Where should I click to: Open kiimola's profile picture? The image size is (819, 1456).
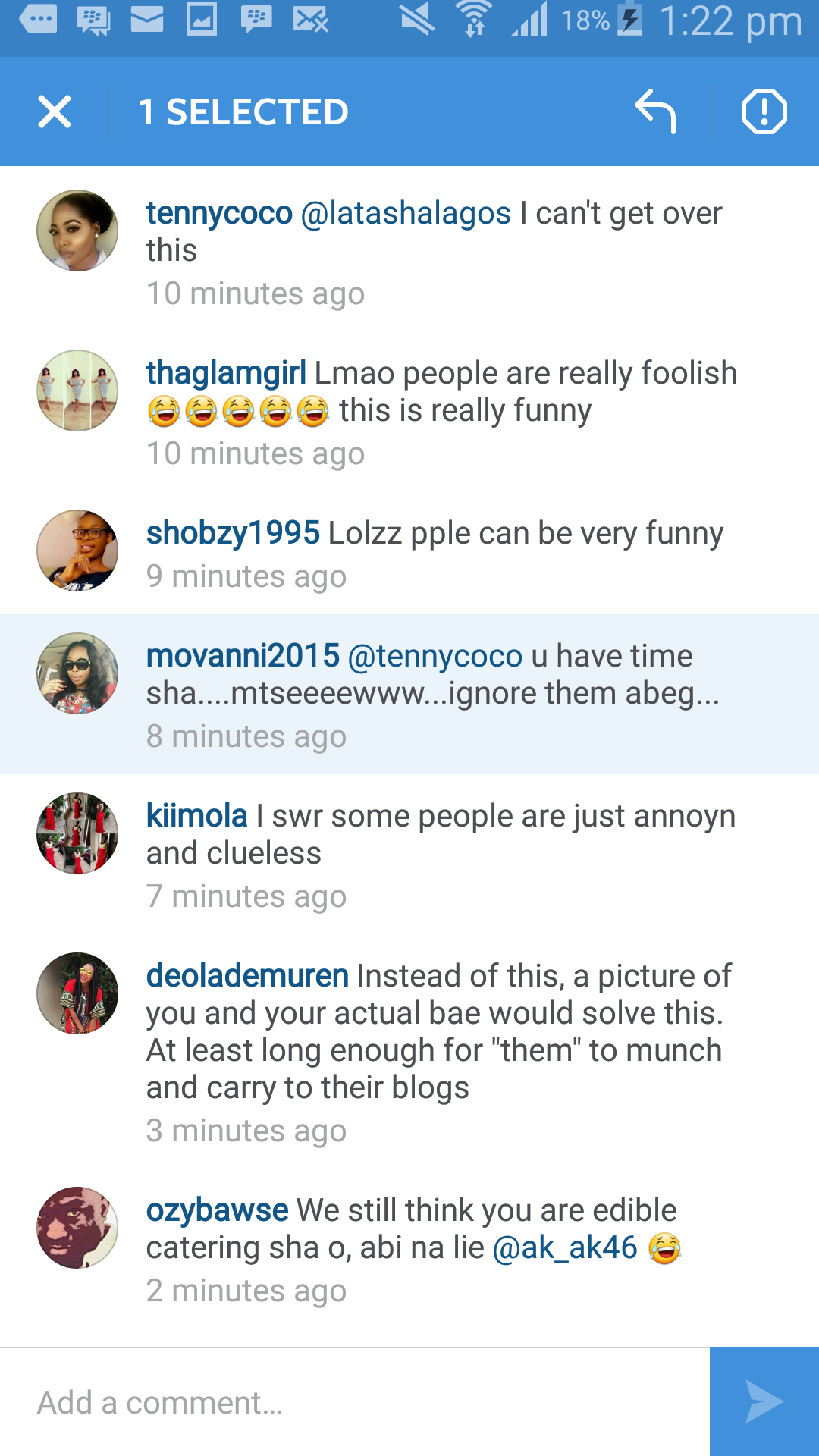pos(77,833)
